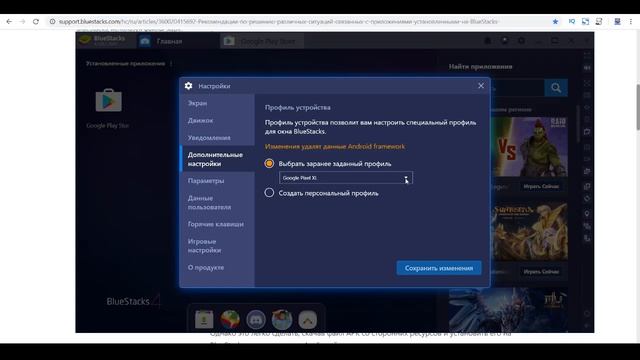Open options next to Установленные приложения

pos(171,64)
